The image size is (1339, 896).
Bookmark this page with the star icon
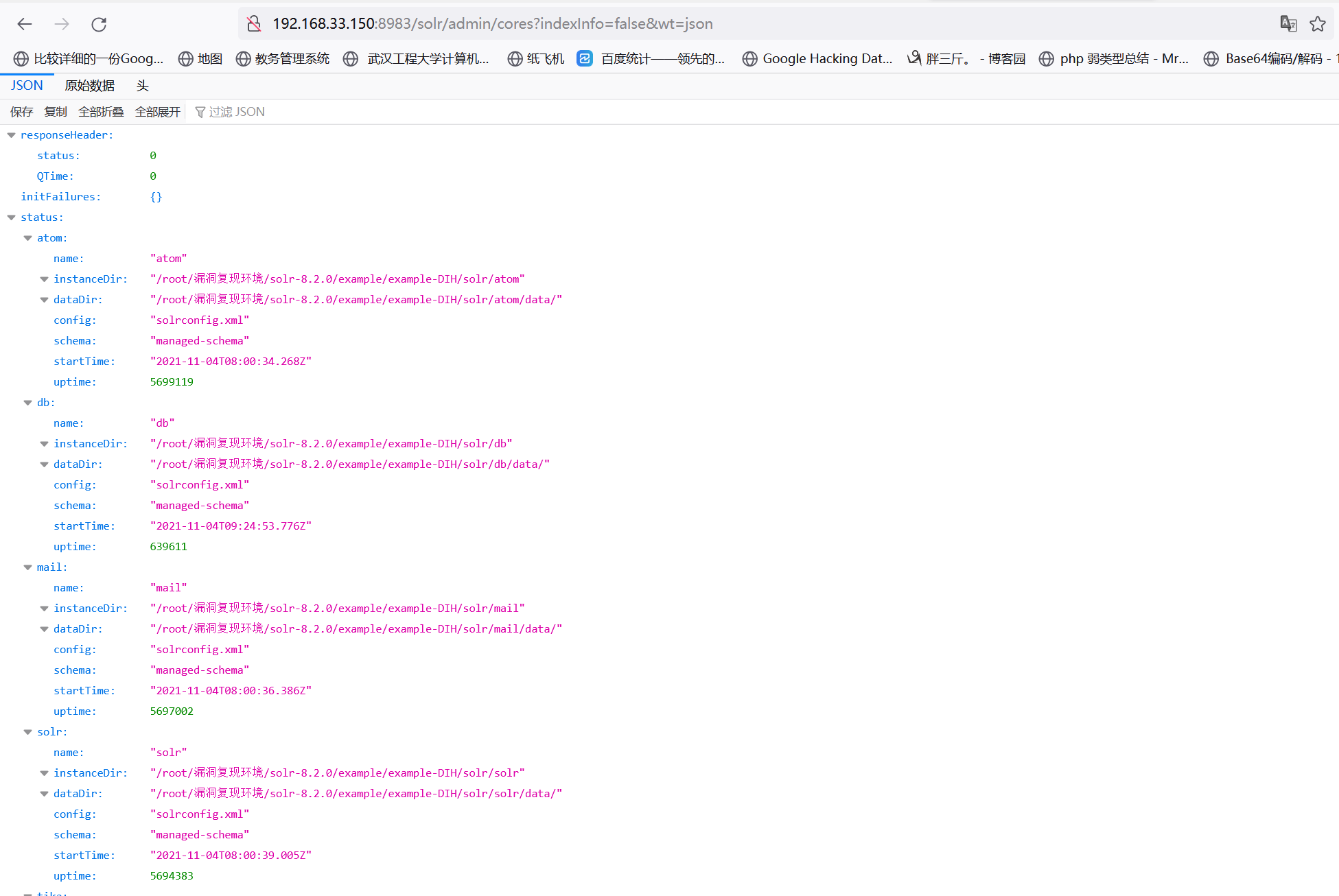pos(1317,24)
